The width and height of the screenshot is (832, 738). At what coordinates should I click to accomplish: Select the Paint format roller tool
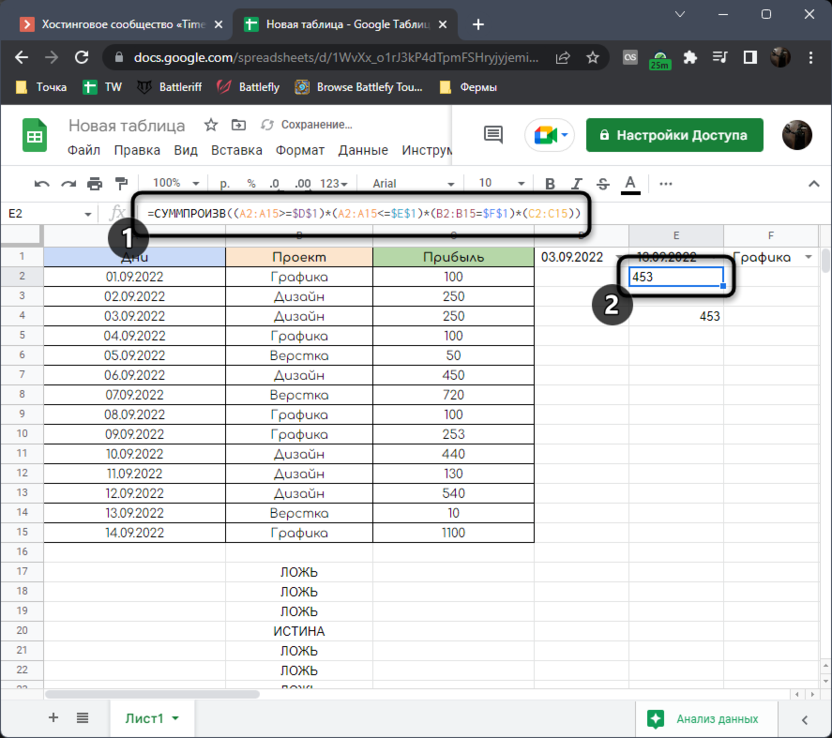tap(121, 184)
